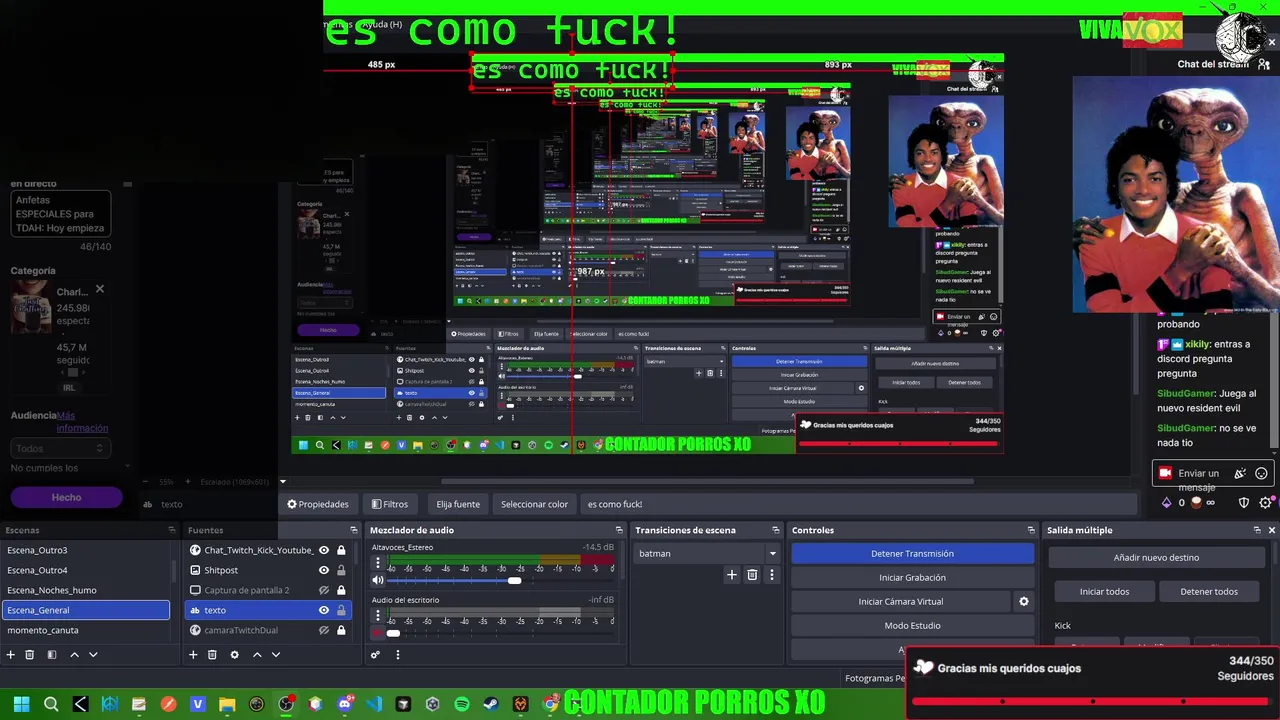Open Visual Studio Code from the taskbar

pyautogui.click(x=374, y=704)
